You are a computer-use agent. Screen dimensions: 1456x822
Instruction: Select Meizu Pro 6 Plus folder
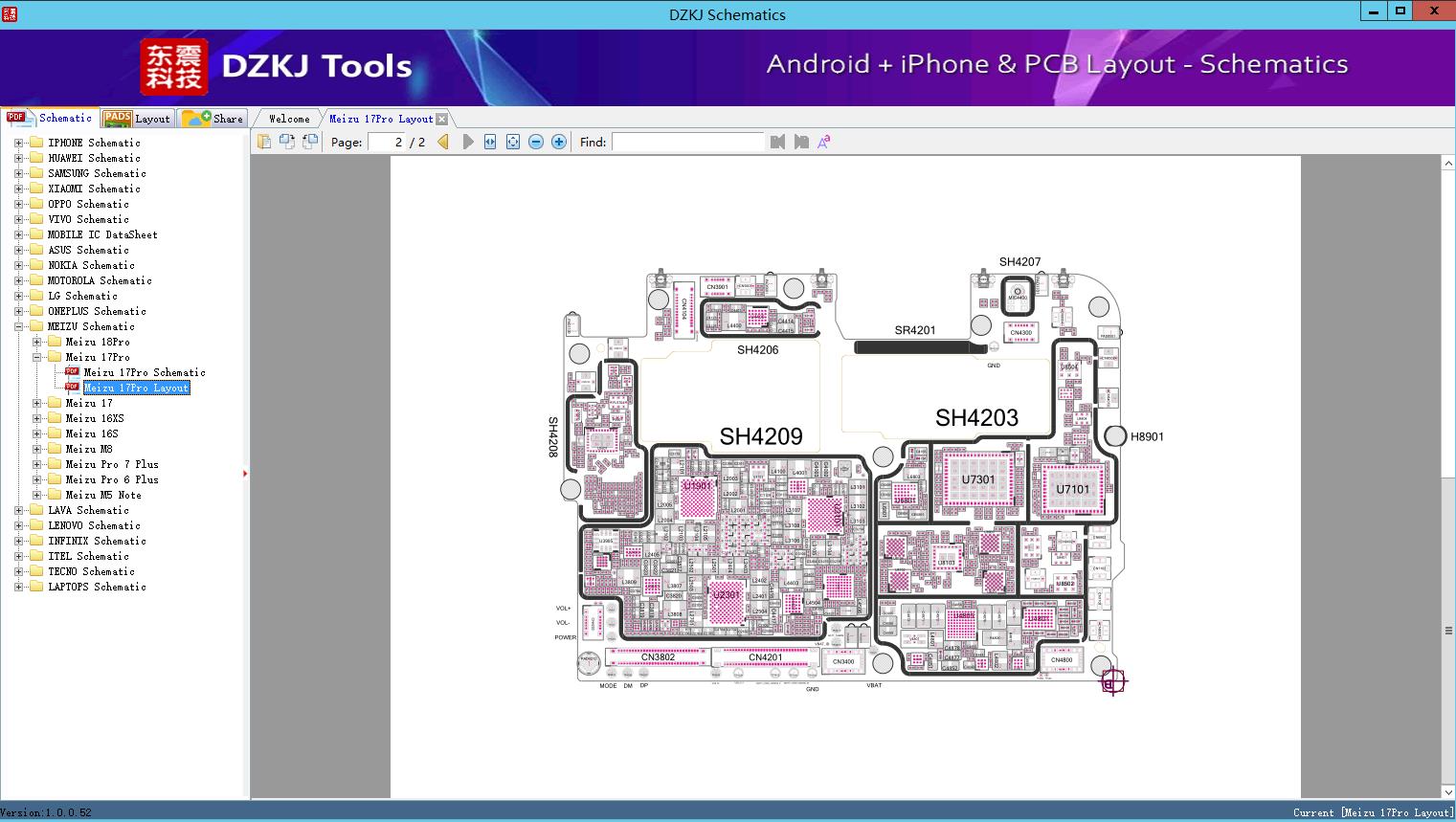coord(112,479)
